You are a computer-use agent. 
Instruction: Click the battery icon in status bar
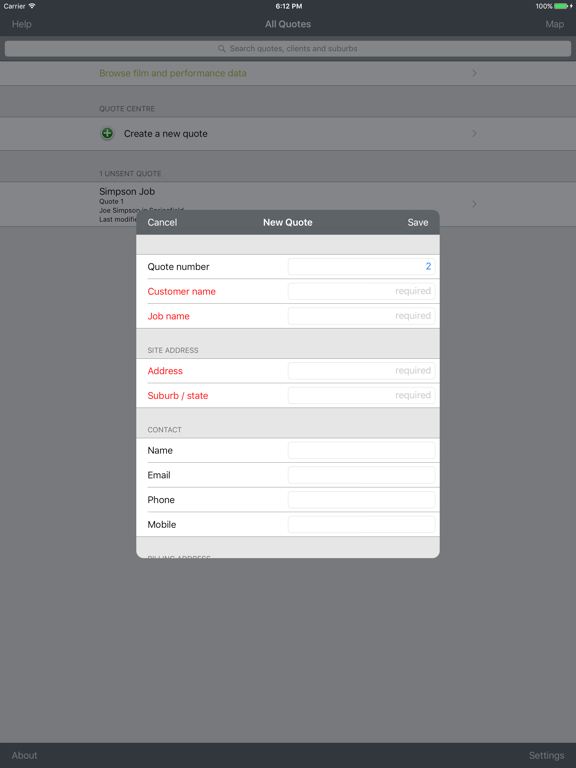[562, 6]
